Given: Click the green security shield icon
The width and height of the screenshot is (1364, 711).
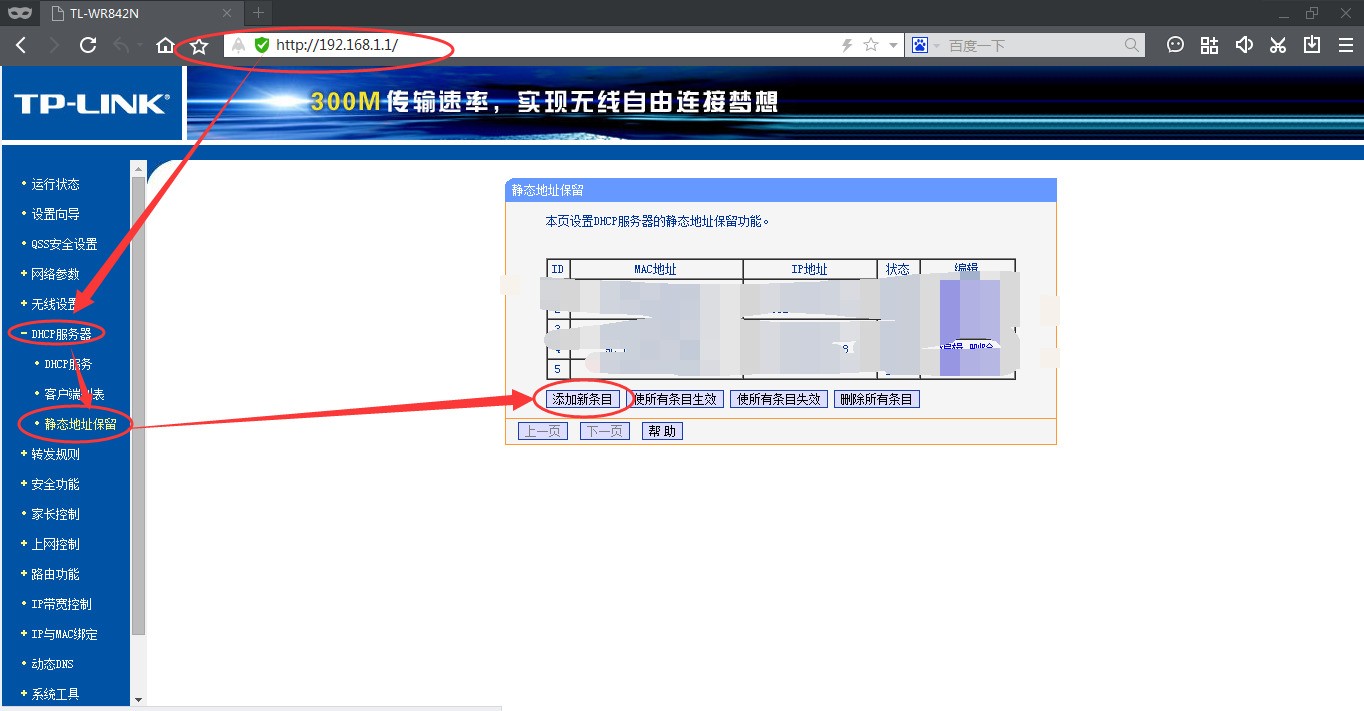Looking at the screenshot, I should click(x=262, y=45).
